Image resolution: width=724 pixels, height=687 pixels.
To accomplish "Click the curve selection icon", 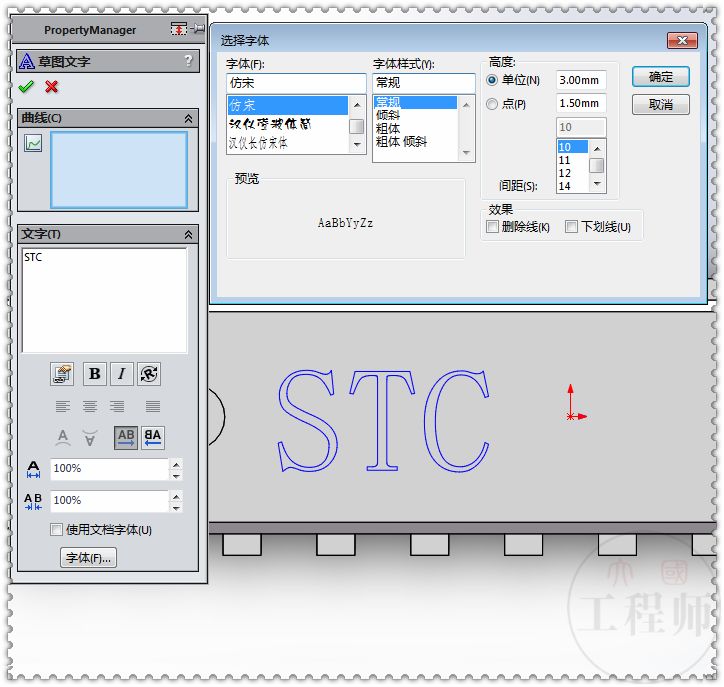I will click(x=33, y=143).
